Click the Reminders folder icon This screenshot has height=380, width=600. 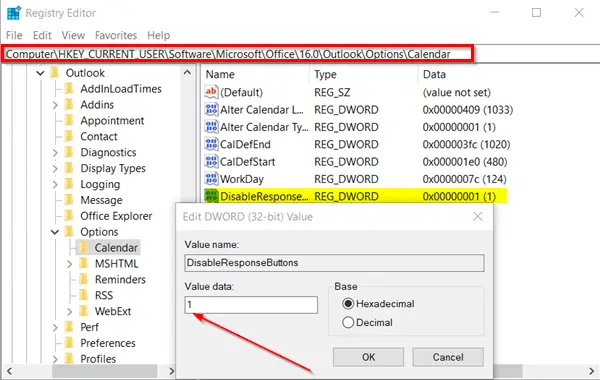point(84,279)
